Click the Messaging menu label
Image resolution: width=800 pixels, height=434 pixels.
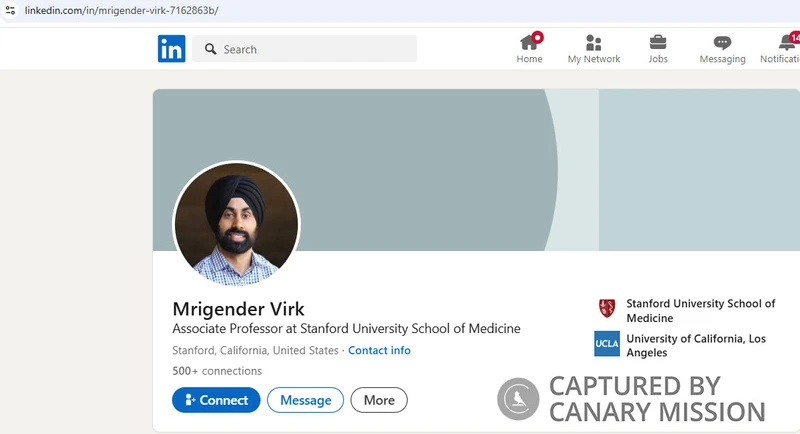point(722,59)
